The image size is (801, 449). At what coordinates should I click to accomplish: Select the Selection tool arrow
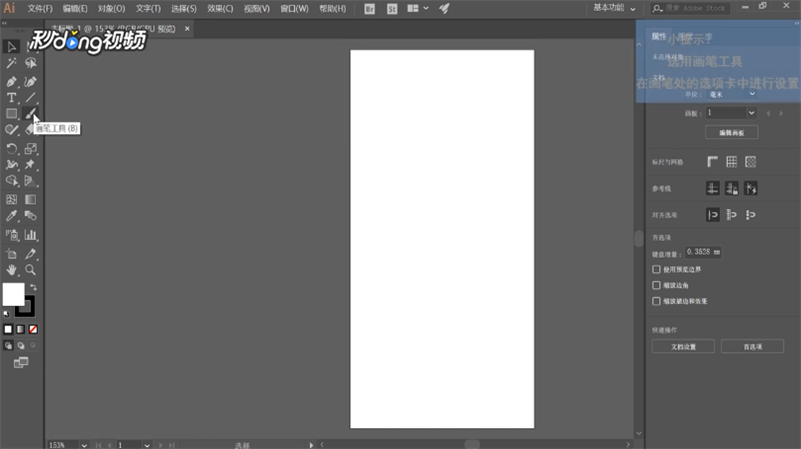pos(11,46)
